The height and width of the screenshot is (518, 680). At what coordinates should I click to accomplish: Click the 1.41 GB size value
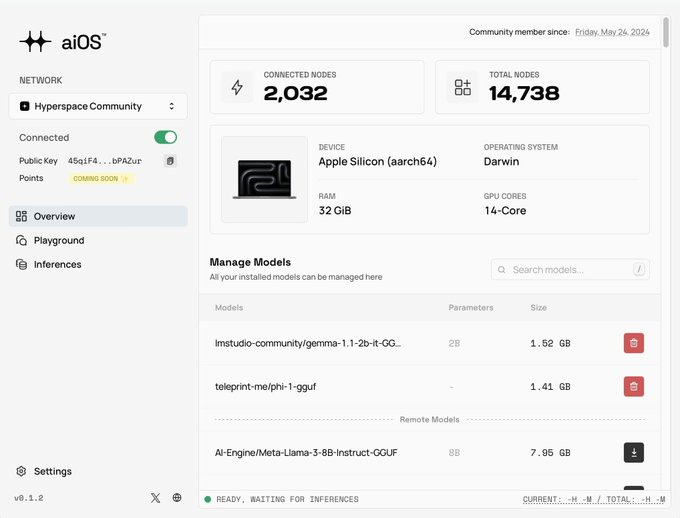pos(550,387)
